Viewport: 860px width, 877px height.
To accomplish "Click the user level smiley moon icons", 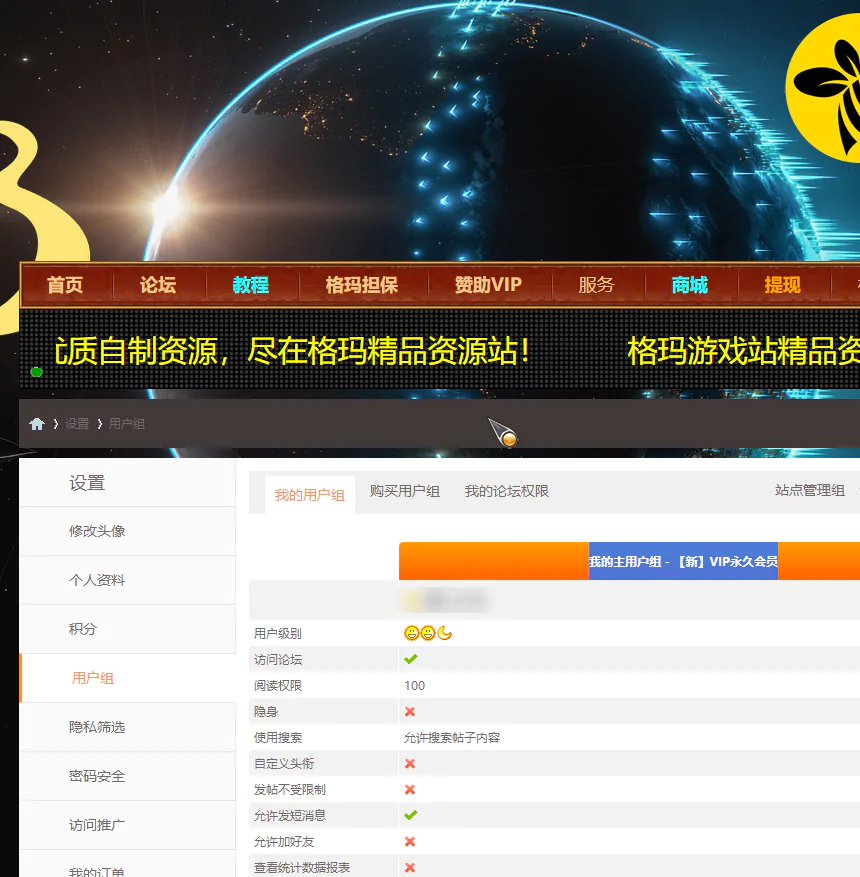I will point(428,633).
